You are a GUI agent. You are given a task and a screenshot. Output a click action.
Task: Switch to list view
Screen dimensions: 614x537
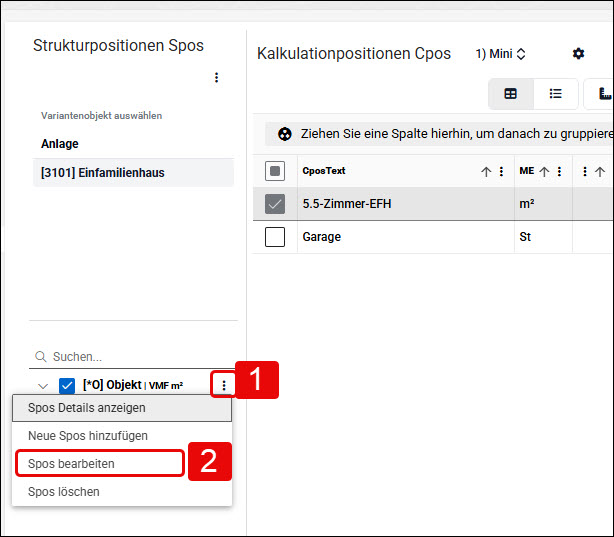(x=555, y=94)
